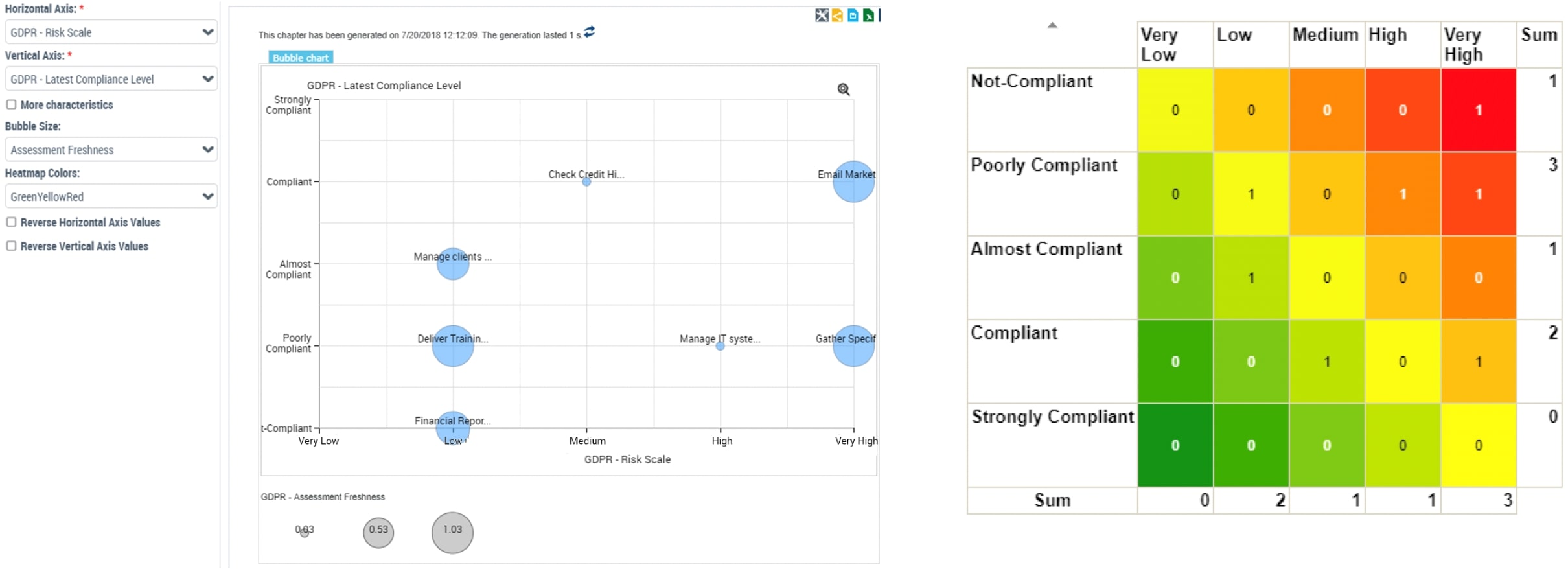Refresh the chapter generation

(589, 32)
